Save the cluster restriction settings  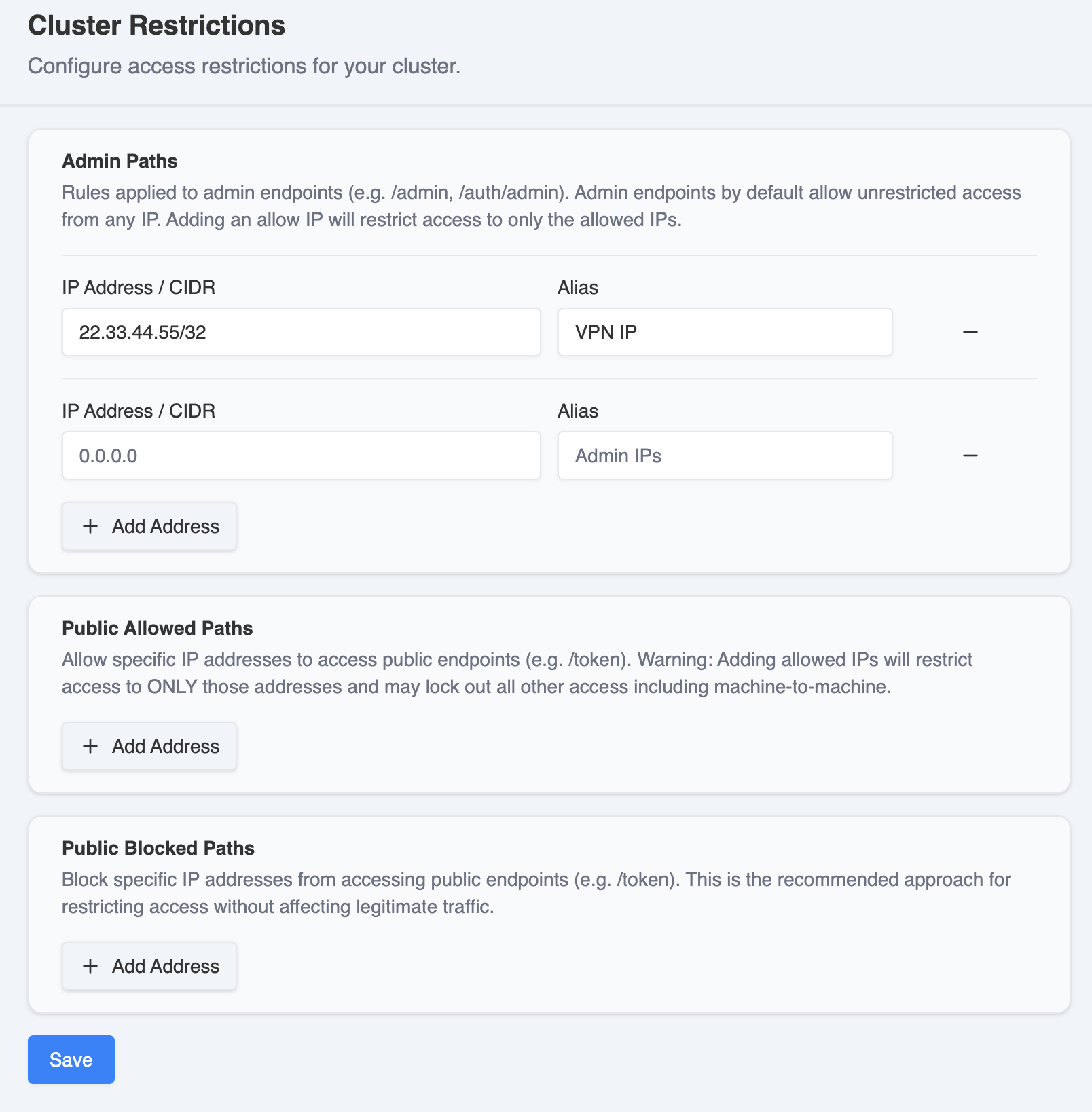coord(71,1060)
